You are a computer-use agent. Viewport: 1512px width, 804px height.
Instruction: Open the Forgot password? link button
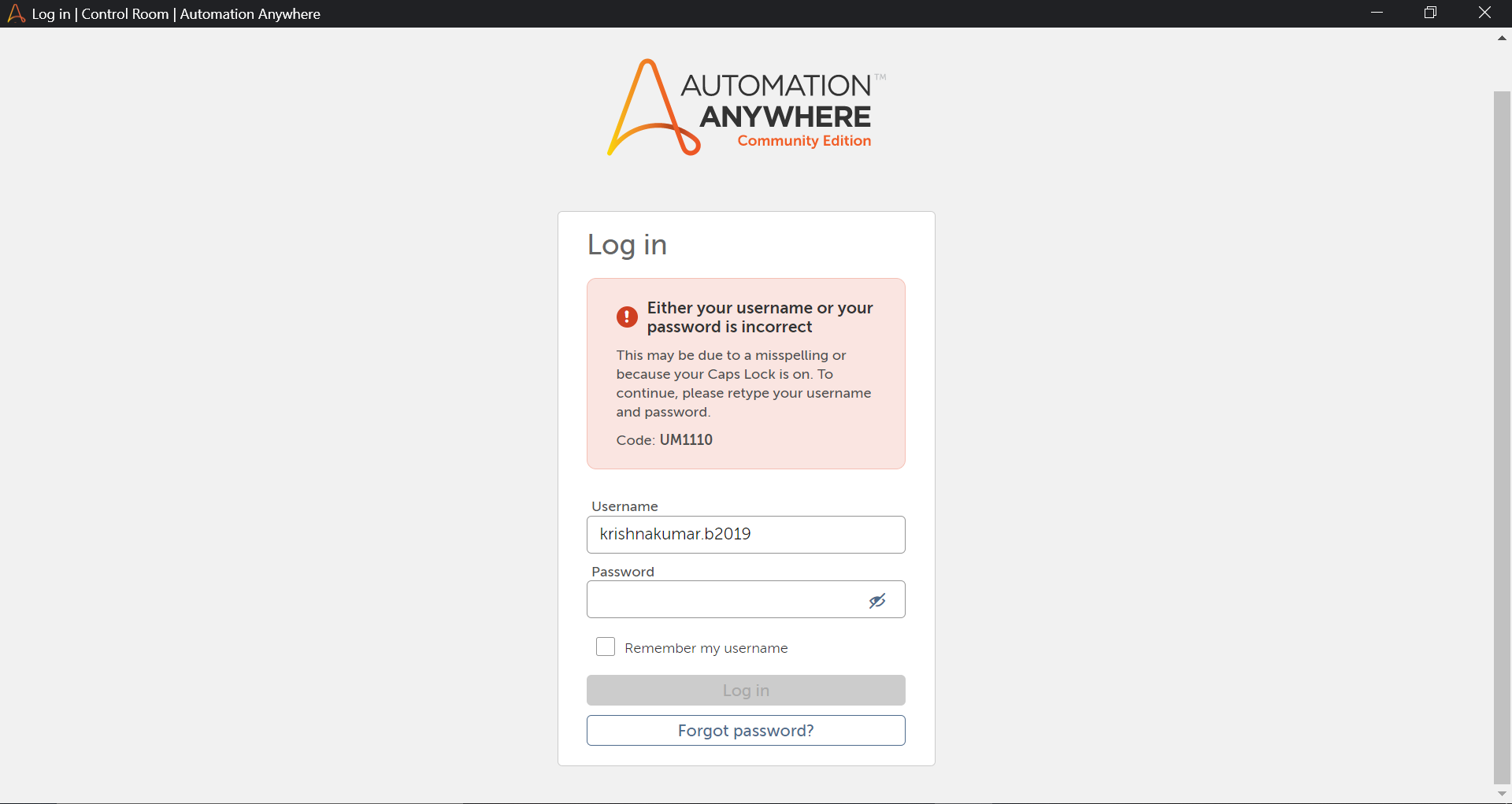click(746, 730)
